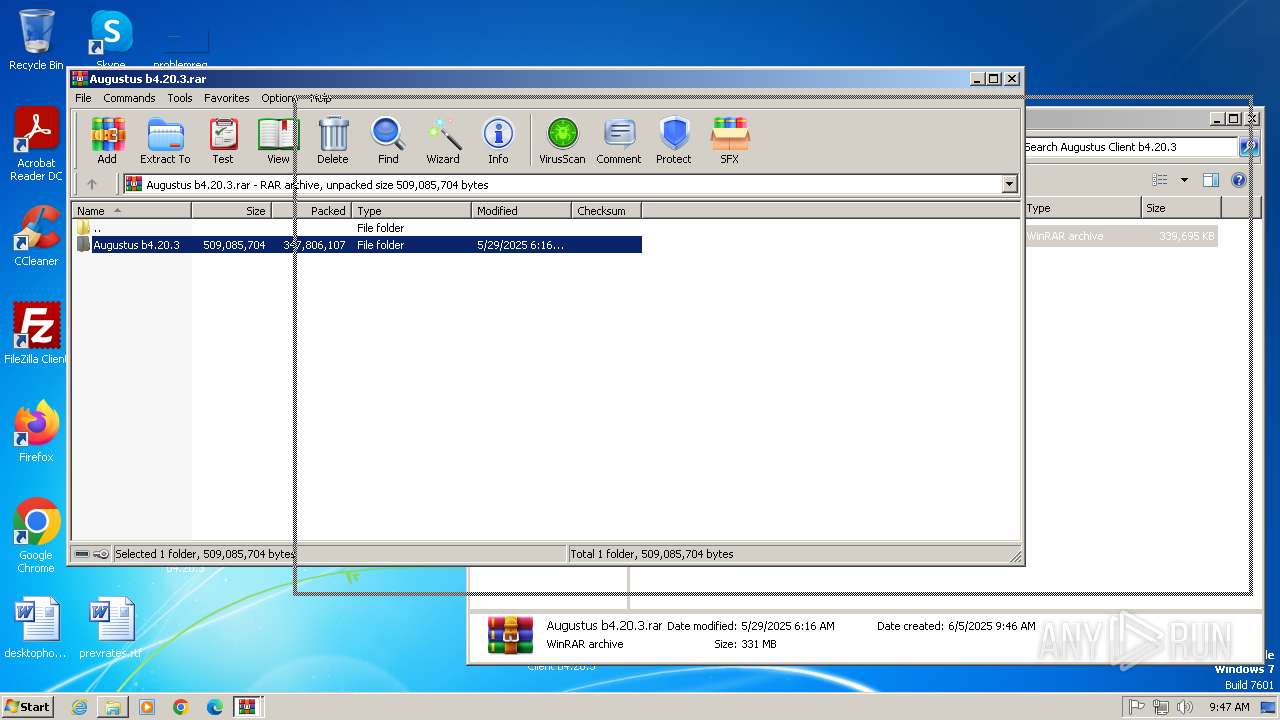This screenshot has height=720, width=1280.
Task: Click the SFX toolbar icon
Action: coord(730,140)
